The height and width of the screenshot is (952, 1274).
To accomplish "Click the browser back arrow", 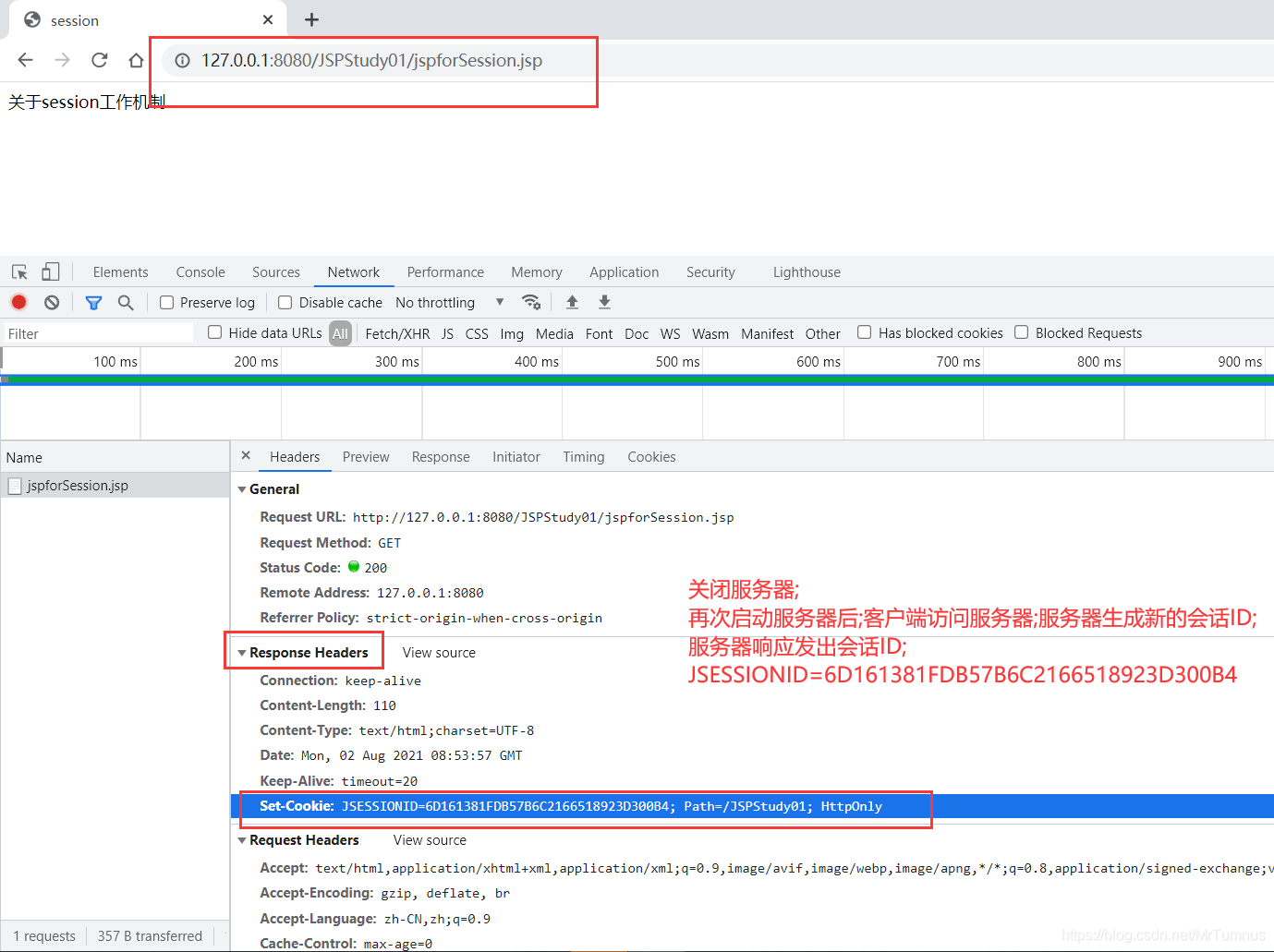I will [25, 60].
